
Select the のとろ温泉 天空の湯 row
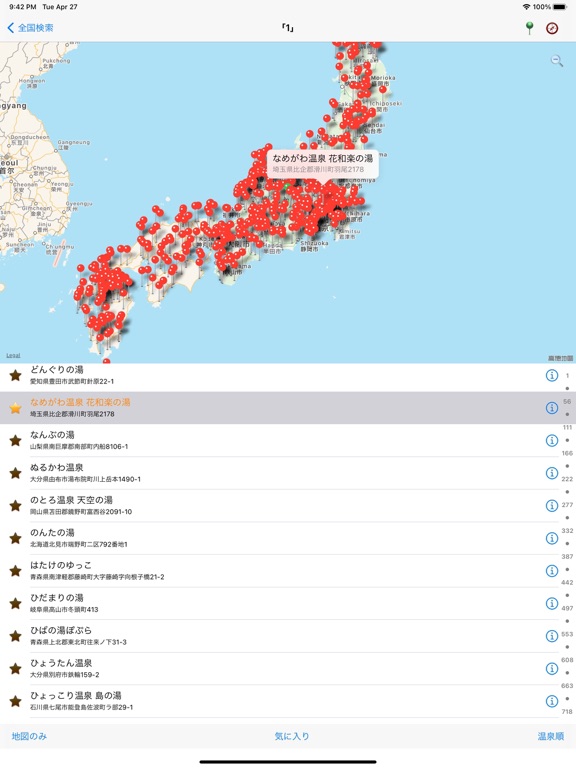click(x=279, y=505)
